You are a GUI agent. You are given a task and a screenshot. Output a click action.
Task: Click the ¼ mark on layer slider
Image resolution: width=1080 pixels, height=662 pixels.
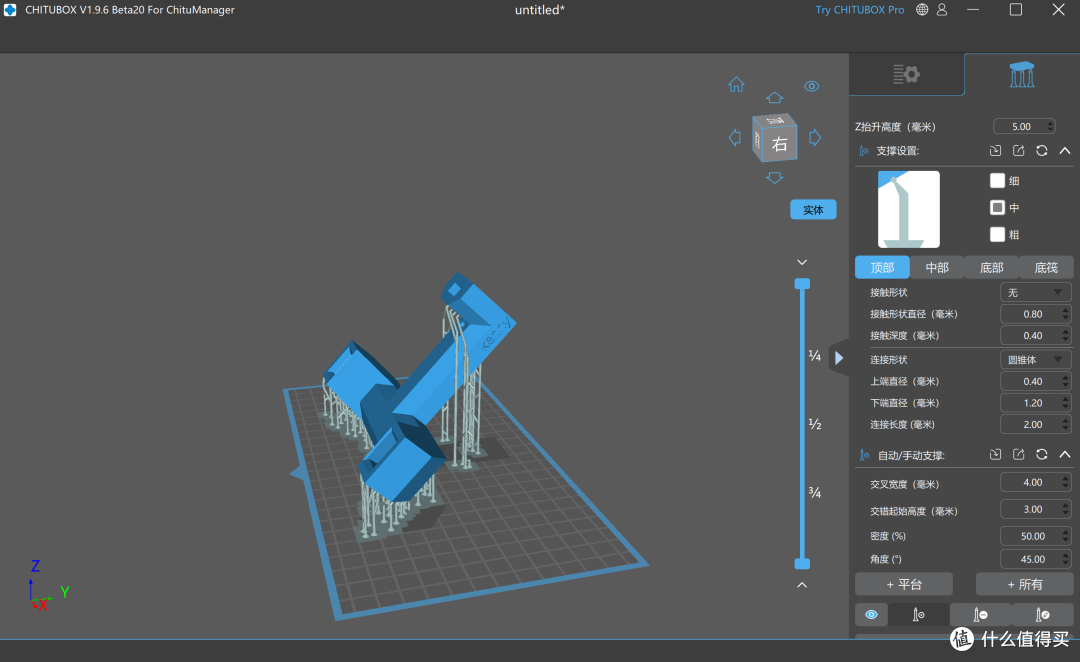pos(815,356)
